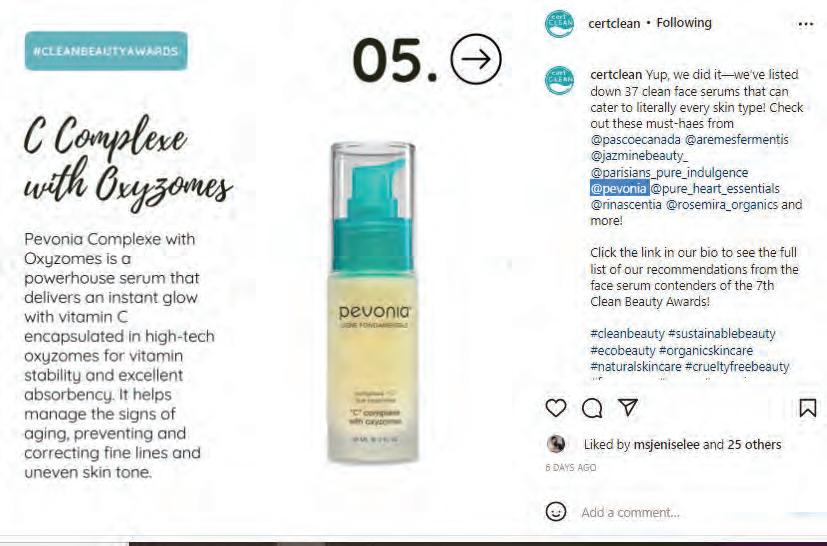Image resolution: width=827 pixels, height=546 pixels.
Task: Open the #crueltyfreebeauty hashtag
Action: point(736,367)
